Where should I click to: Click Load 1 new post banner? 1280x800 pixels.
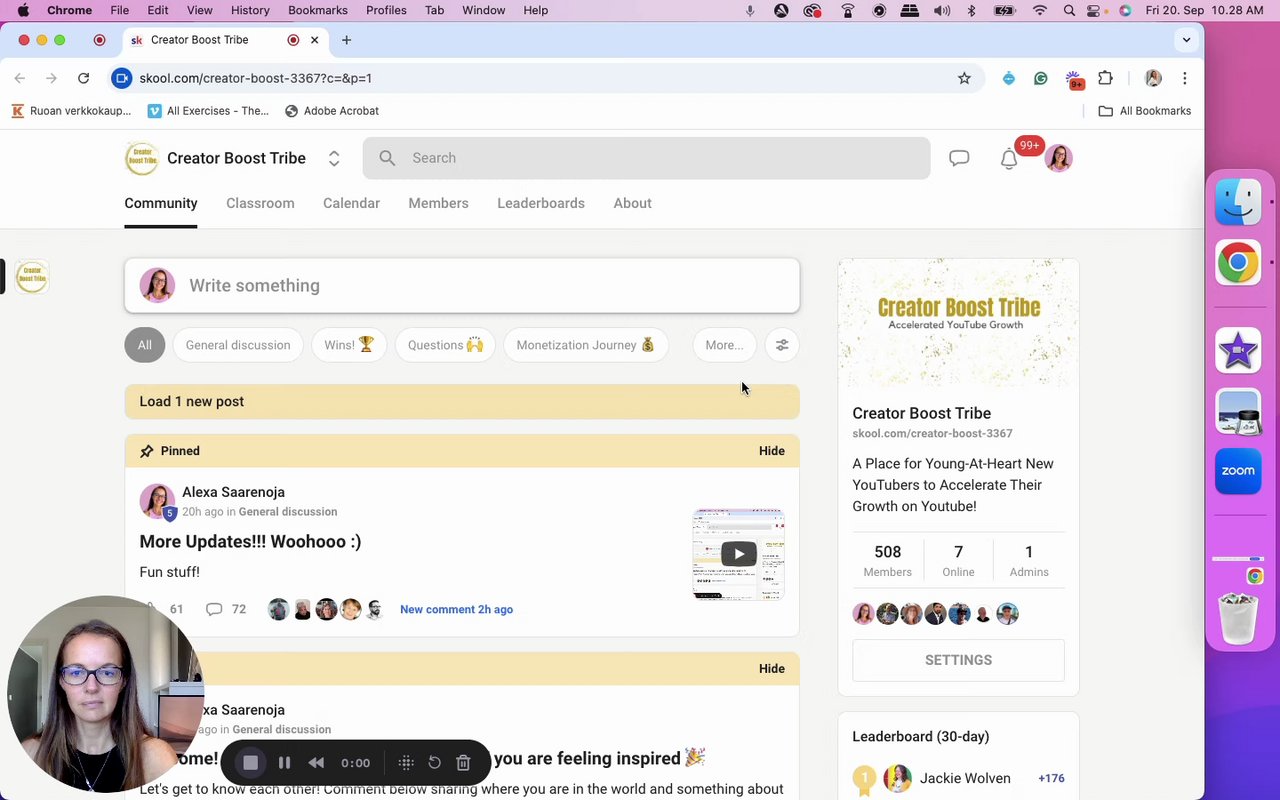click(462, 401)
